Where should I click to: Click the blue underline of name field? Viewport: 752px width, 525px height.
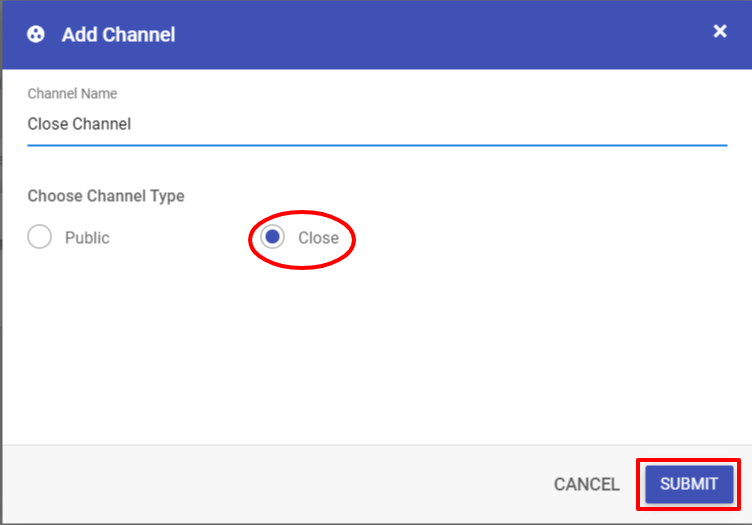point(377,145)
